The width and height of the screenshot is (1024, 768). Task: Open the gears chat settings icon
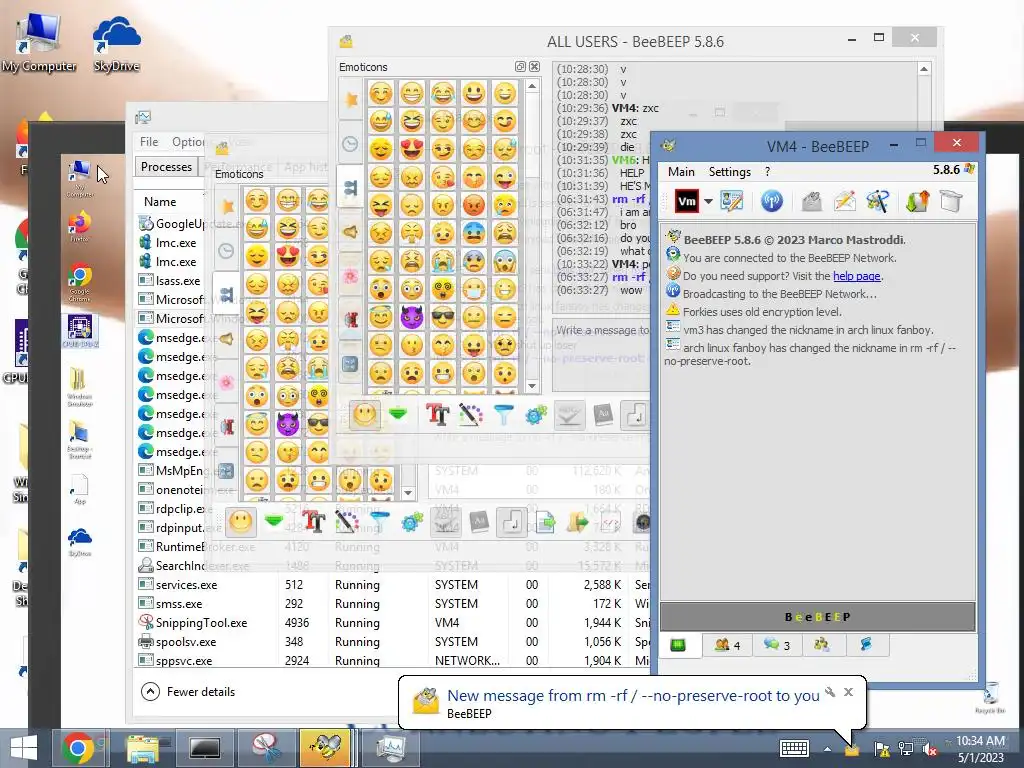[536, 415]
